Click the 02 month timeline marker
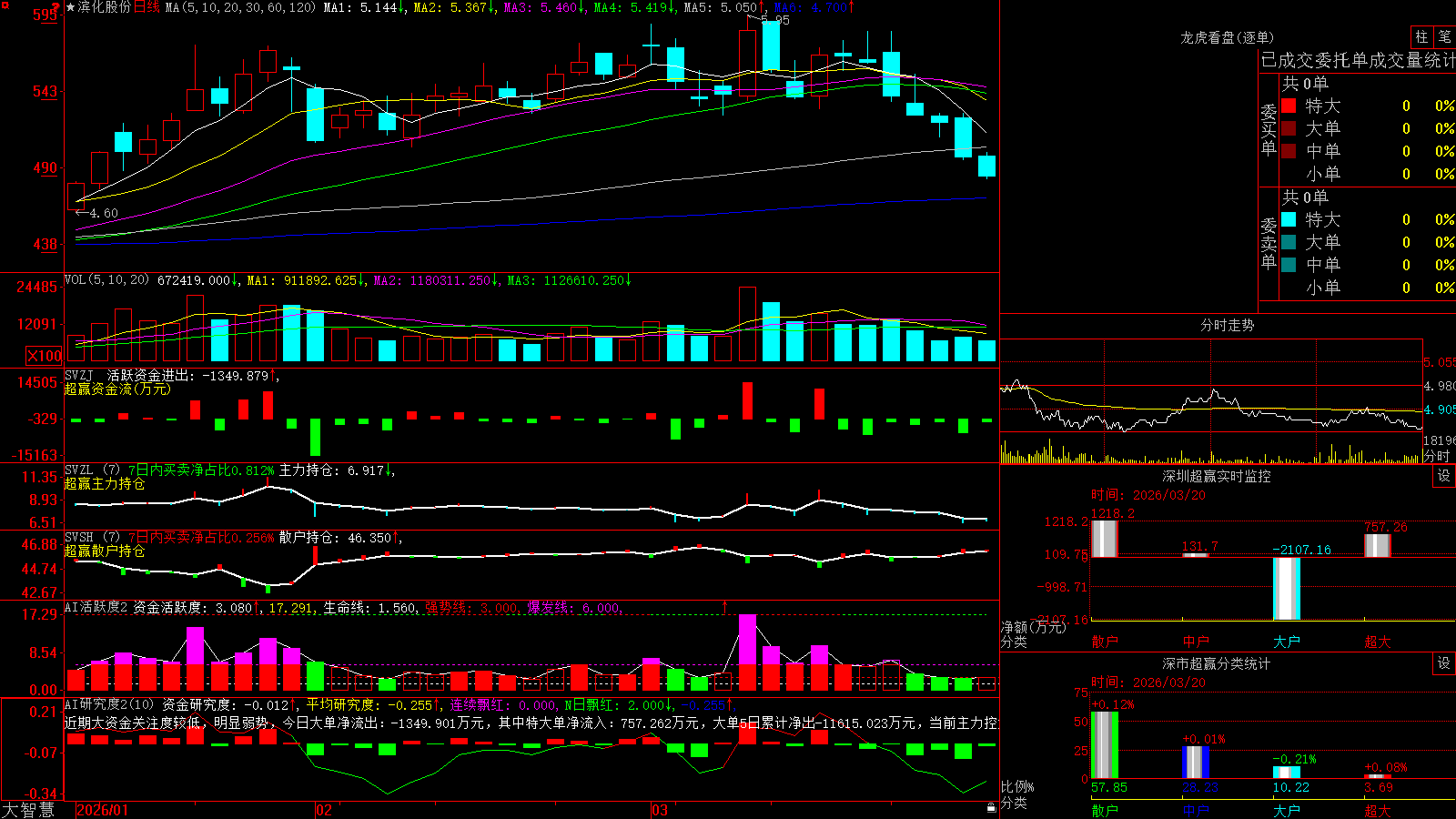This screenshot has width=1456, height=819. 324,810
